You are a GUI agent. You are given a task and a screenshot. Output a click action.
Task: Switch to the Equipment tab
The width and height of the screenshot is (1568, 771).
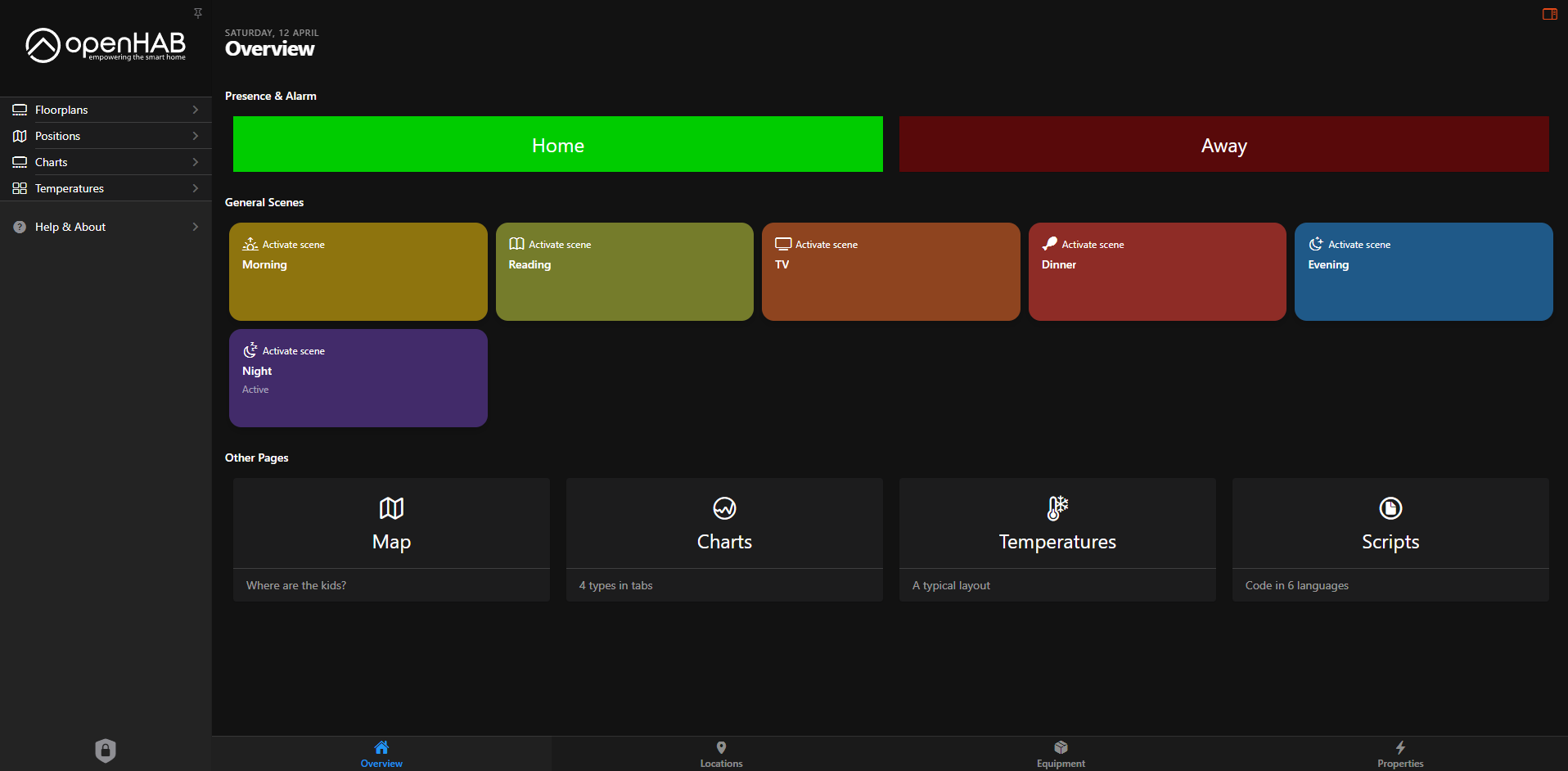1061,754
